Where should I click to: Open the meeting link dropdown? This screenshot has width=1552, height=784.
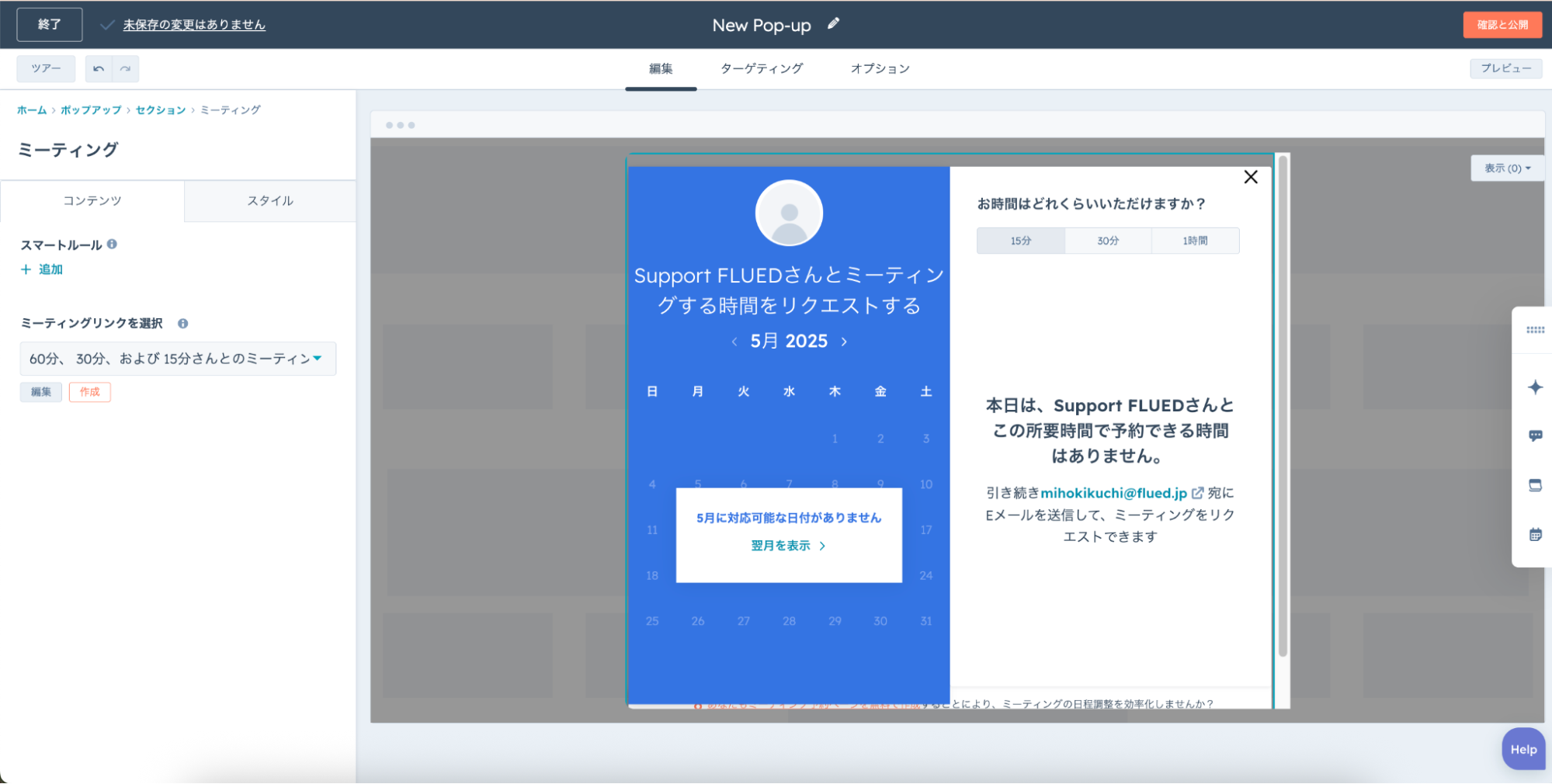178,359
